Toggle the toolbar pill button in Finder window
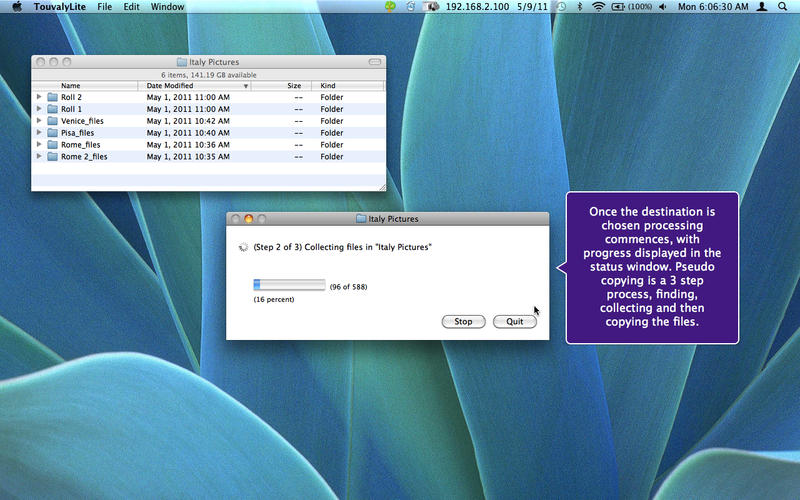This screenshot has width=800, height=500. (375, 62)
